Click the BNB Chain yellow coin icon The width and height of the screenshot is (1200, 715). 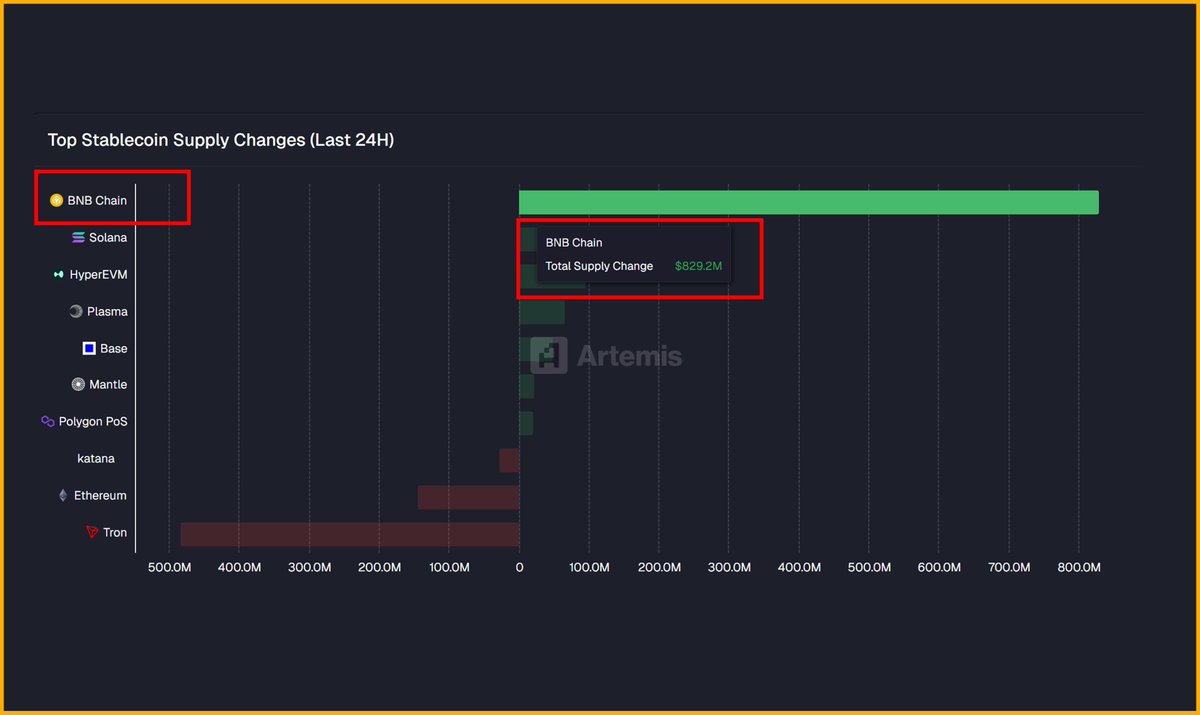tap(57, 200)
